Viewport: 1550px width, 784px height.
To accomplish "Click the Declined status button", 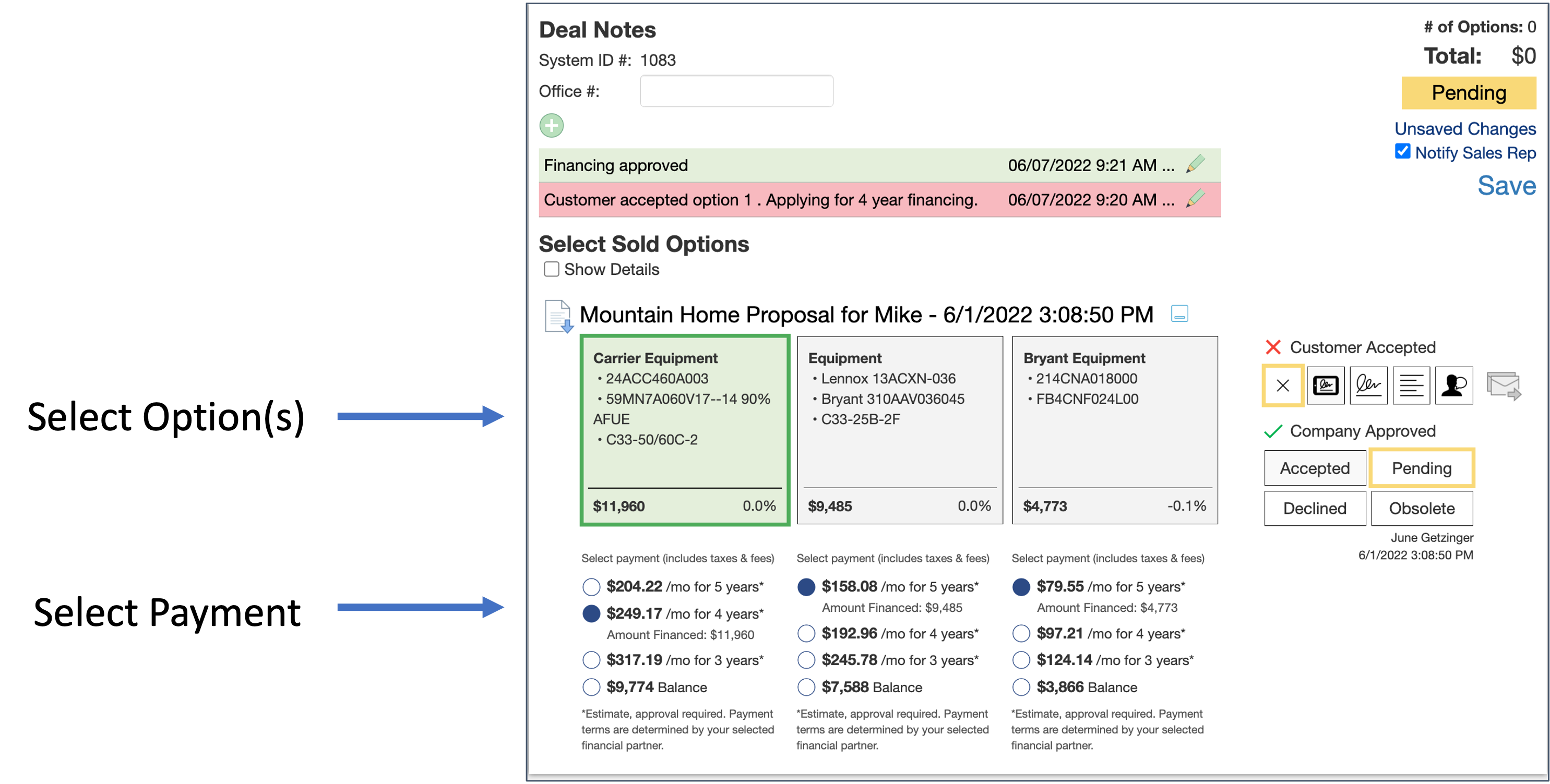I will click(x=1314, y=508).
